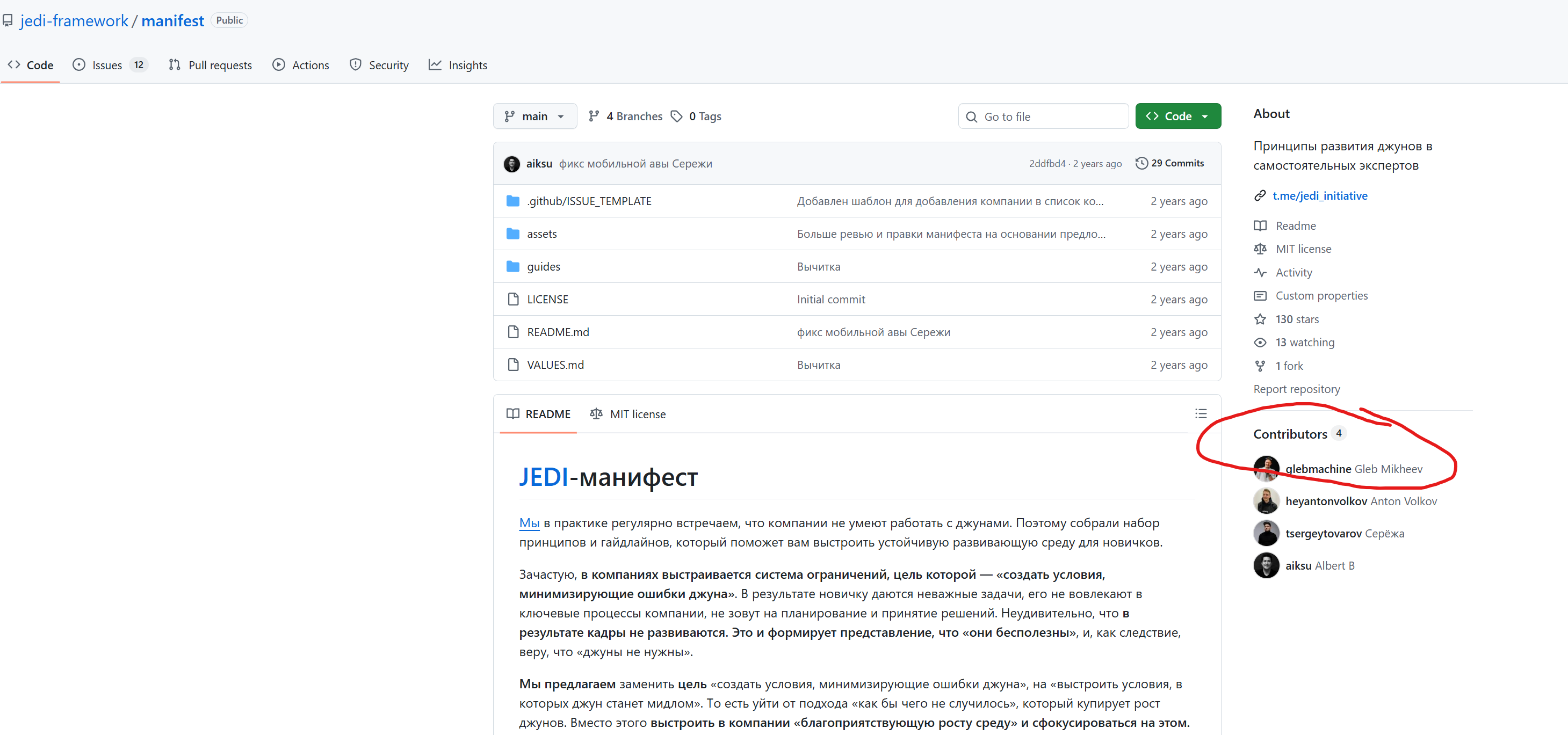View repository Activity

coord(1294,273)
